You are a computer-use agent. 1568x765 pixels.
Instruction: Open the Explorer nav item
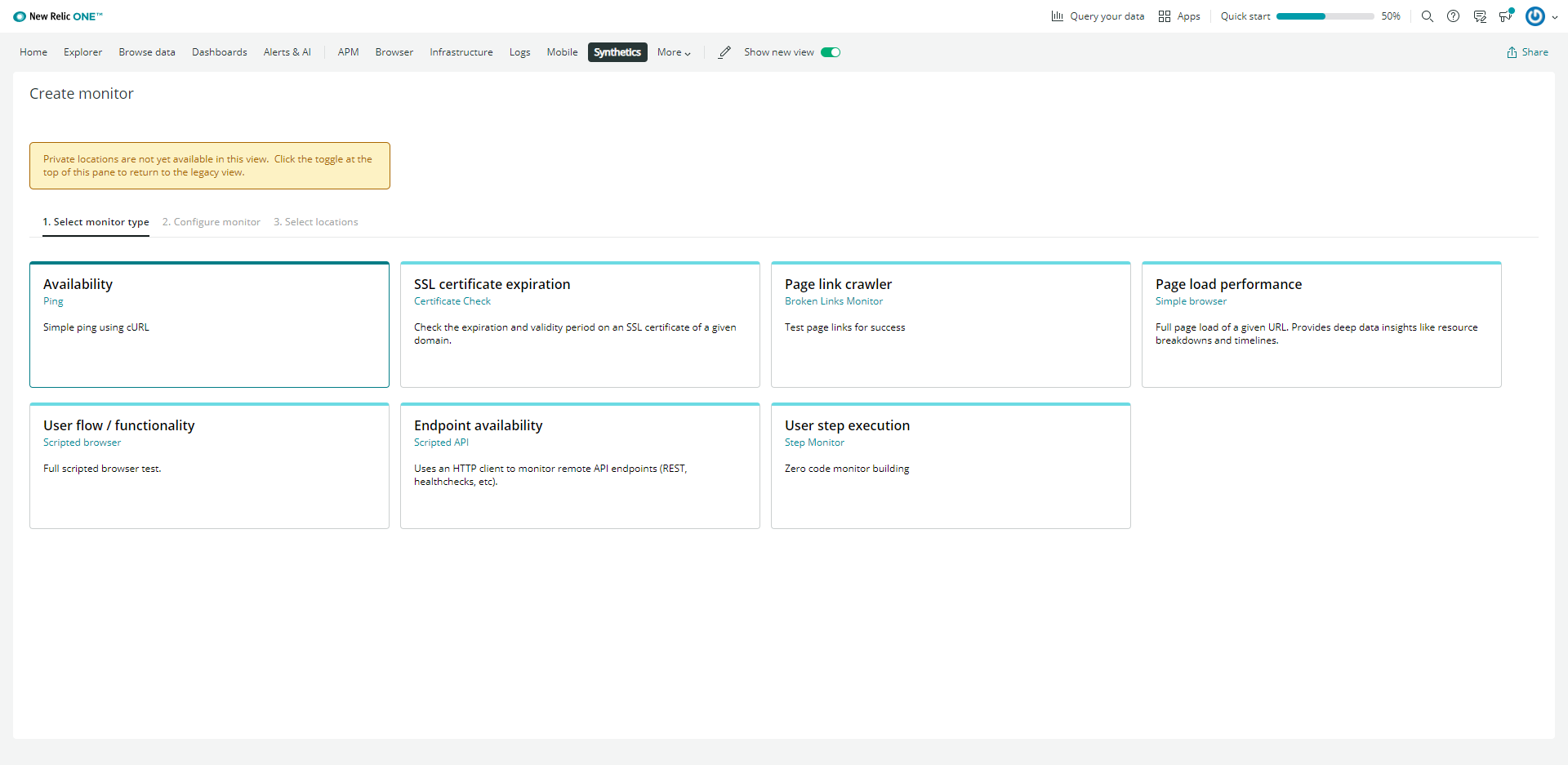(x=83, y=52)
